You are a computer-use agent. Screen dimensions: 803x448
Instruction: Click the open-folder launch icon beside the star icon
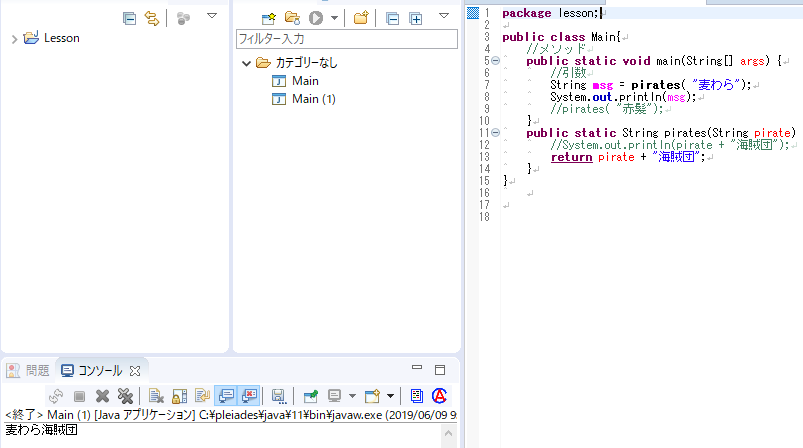pos(292,18)
